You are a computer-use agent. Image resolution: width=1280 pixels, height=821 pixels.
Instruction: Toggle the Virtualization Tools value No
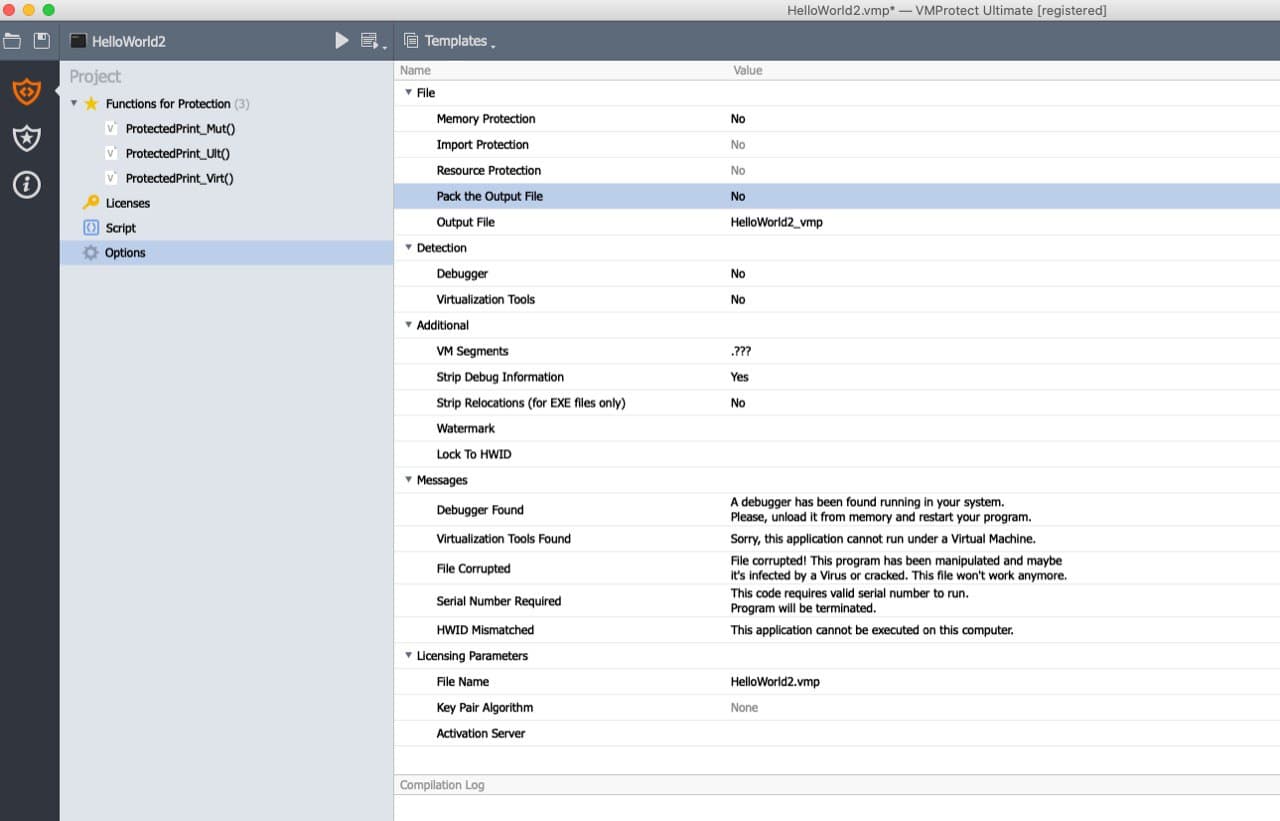coord(738,300)
